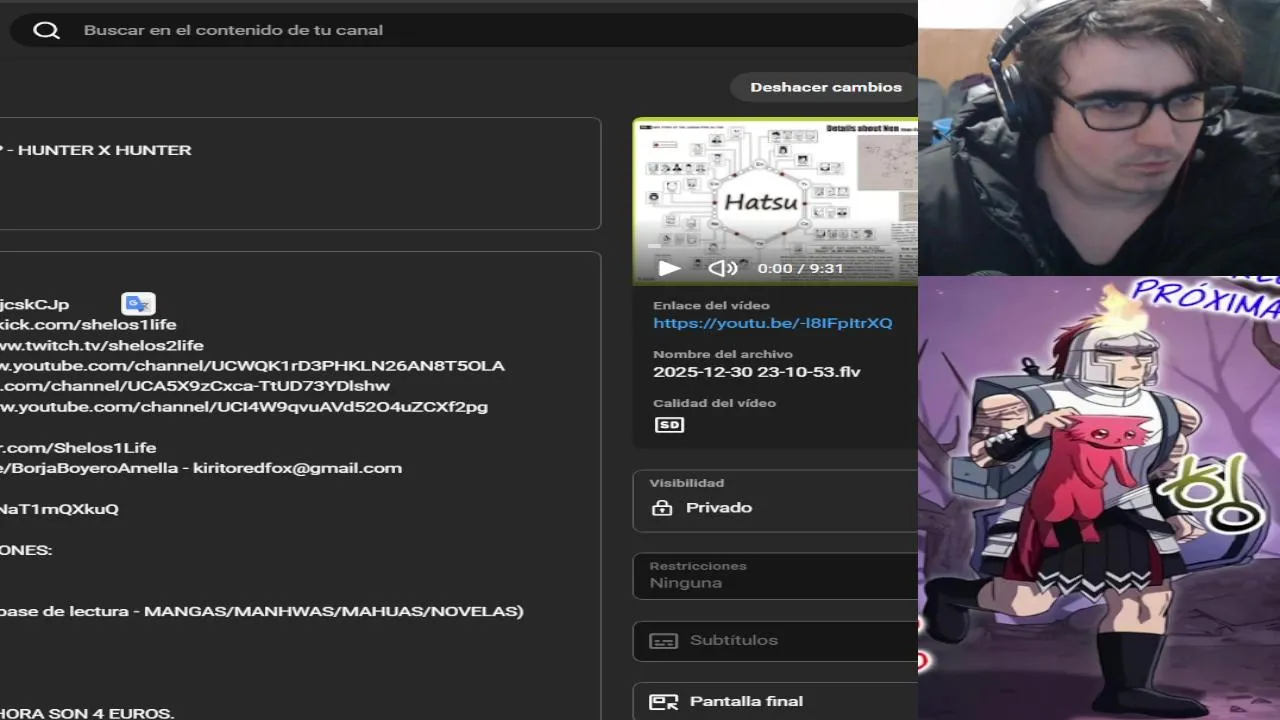This screenshot has width=1280, height=720.
Task: Click the 'HUNTER X HUNTER' title field
Action: point(300,174)
